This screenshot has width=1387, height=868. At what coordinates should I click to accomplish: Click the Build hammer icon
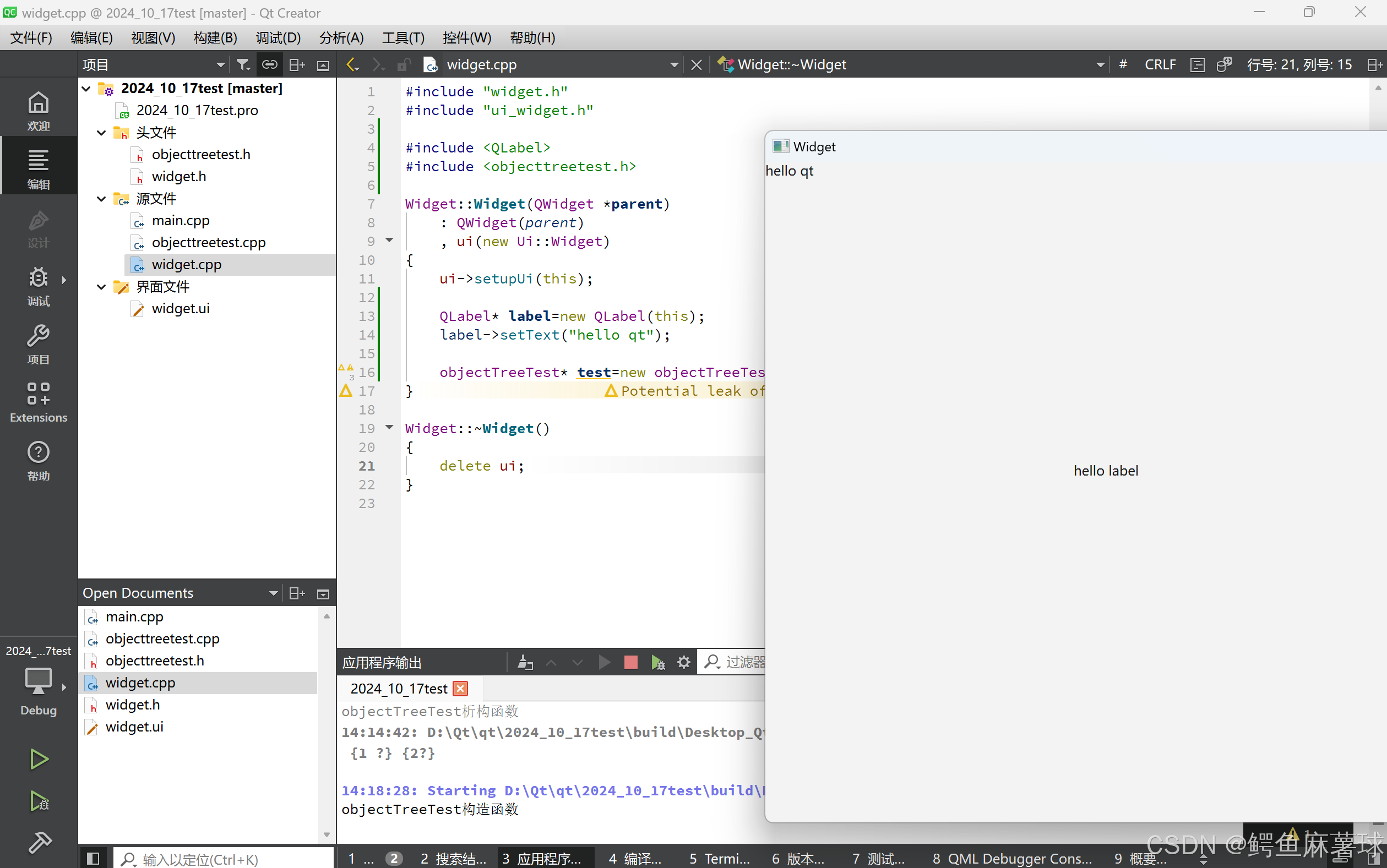tap(39, 842)
